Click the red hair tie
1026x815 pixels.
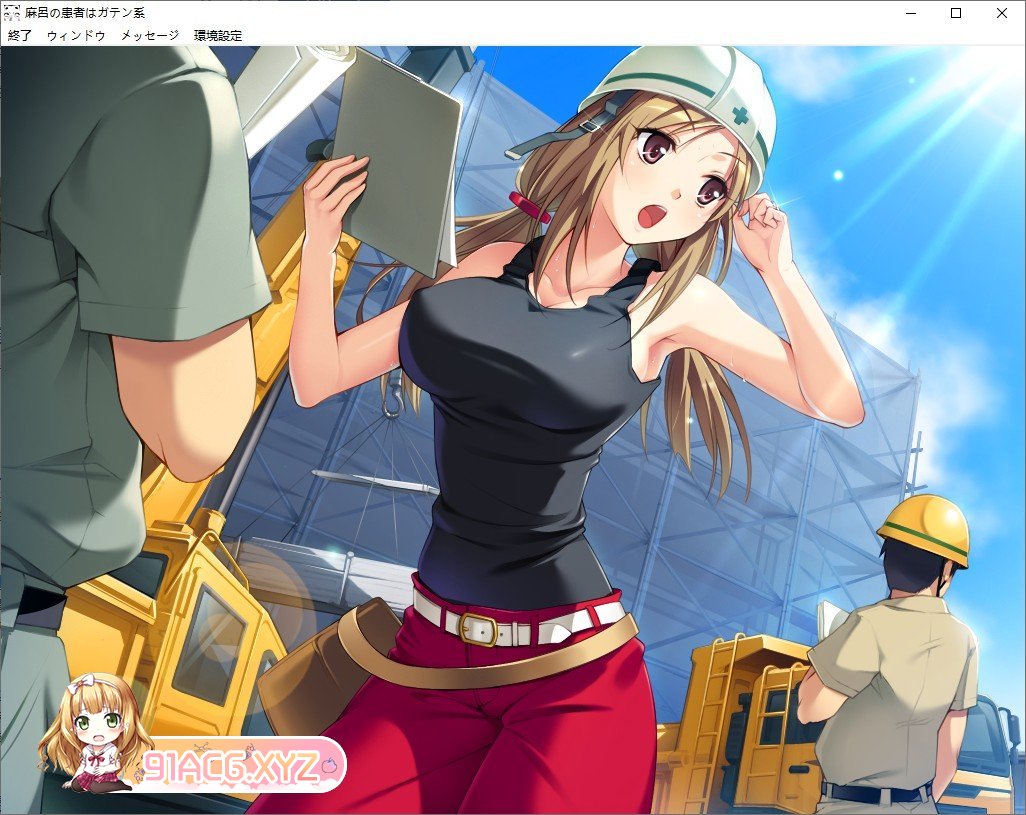[x=529, y=207]
